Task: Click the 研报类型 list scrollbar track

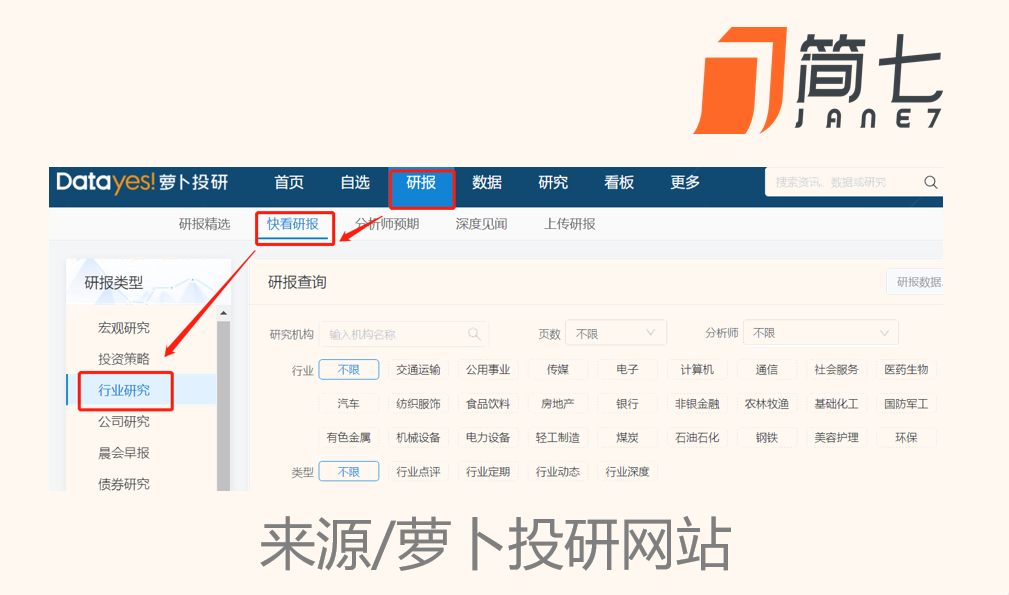Action: point(223,405)
